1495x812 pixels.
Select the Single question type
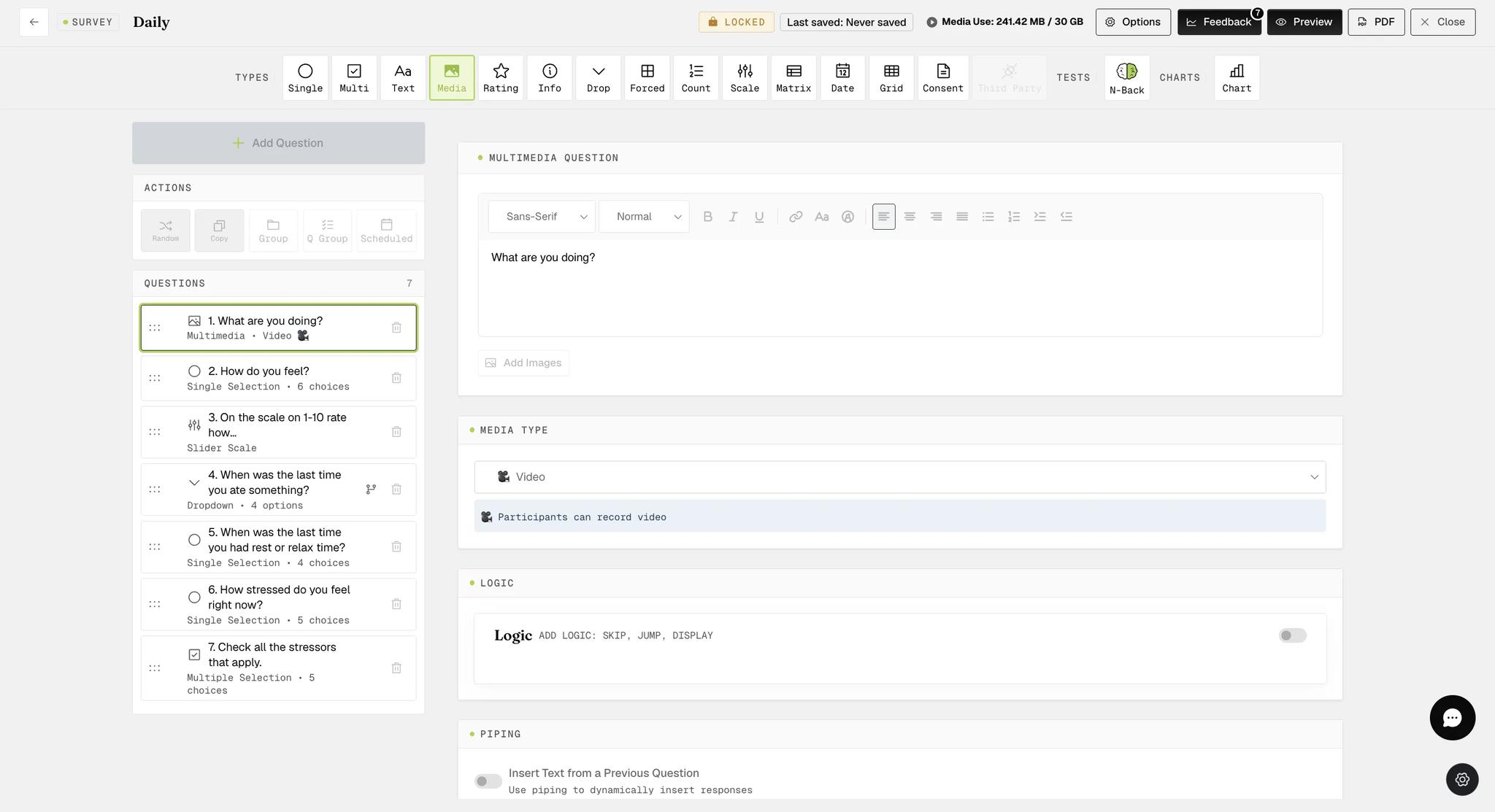point(305,77)
